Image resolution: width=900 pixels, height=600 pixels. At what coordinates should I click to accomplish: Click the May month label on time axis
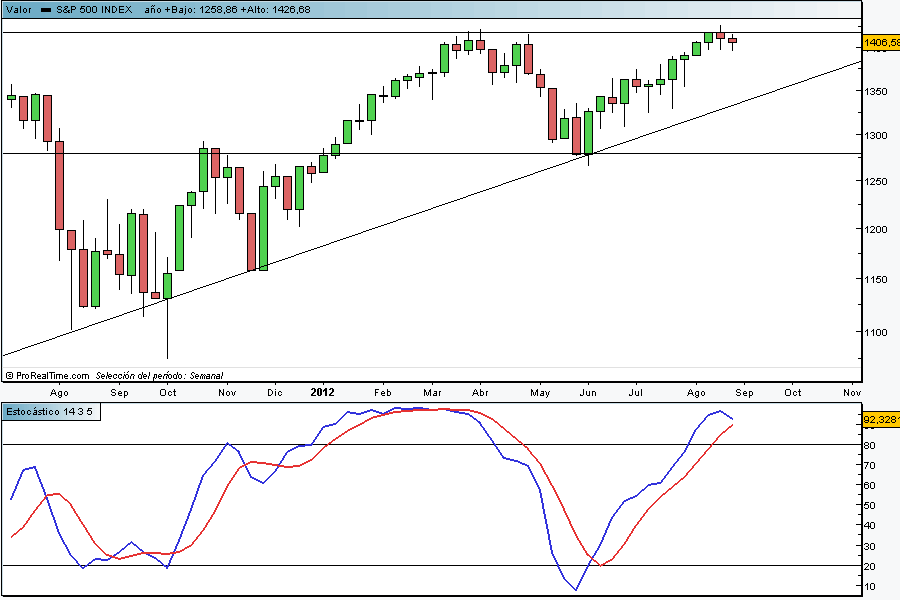[x=540, y=393]
